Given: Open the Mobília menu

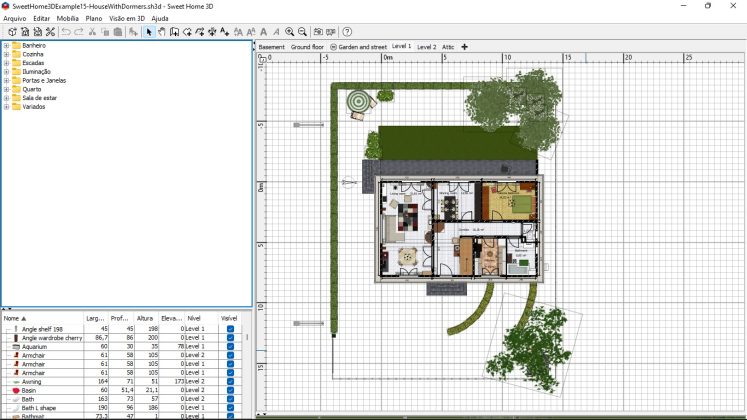Looking at the screenshot, I should [x=68, y=18].
